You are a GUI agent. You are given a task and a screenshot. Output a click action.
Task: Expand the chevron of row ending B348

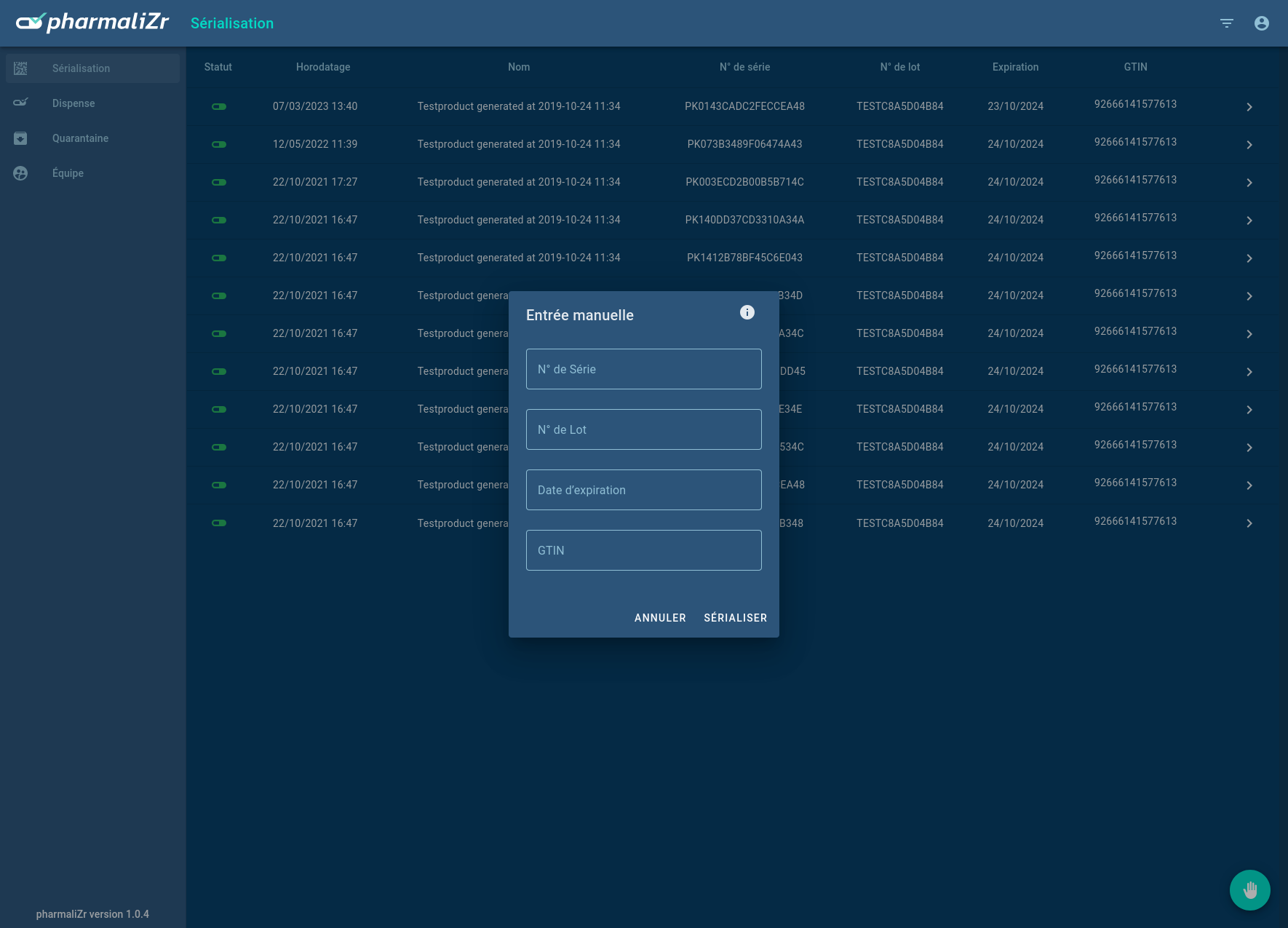pos(1249,523)
